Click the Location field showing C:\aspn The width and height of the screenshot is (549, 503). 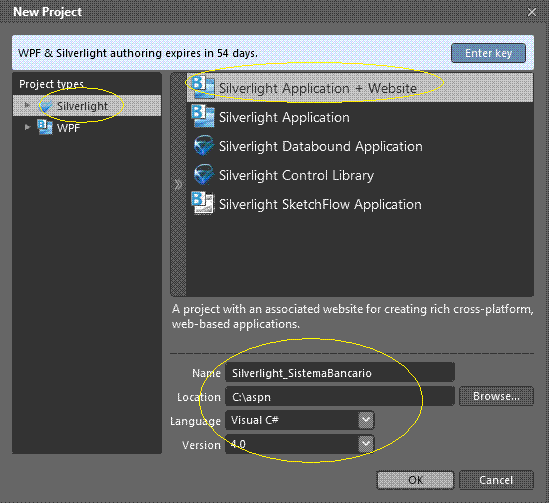[x=340, y=397]
